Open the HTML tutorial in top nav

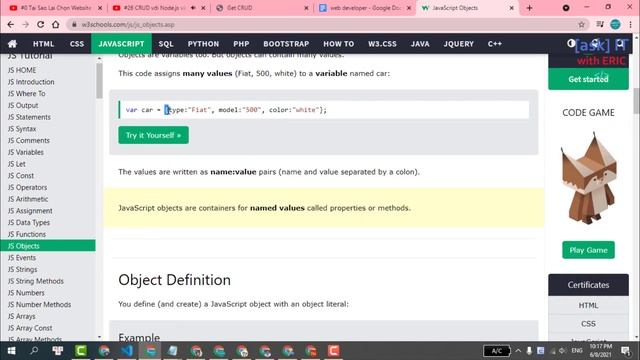43,44
